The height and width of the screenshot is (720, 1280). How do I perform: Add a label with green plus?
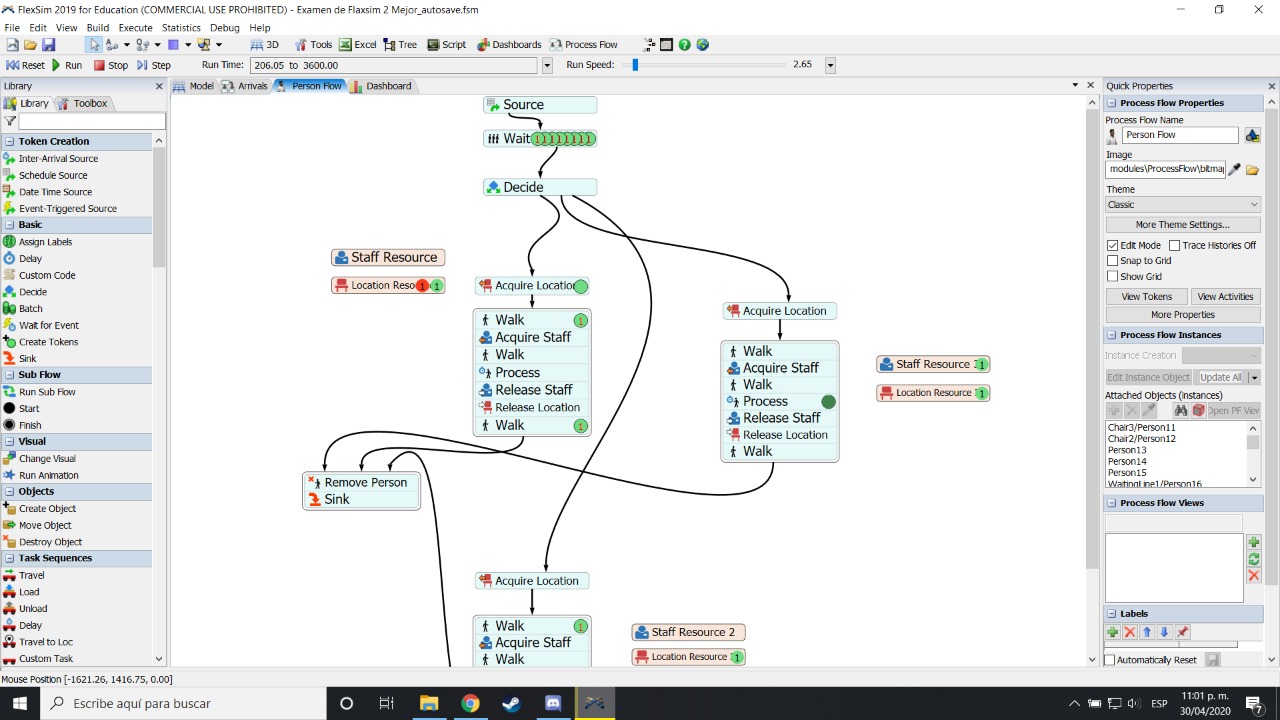[1112, 632]
